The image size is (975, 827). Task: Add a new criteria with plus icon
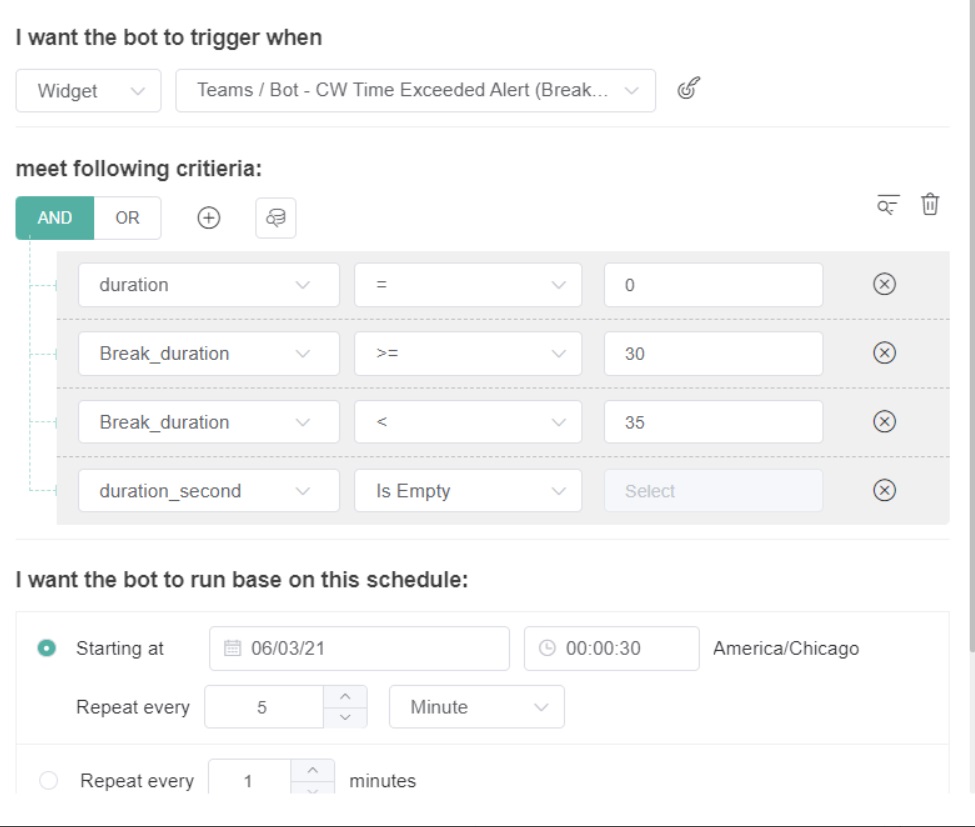(208, 218)
